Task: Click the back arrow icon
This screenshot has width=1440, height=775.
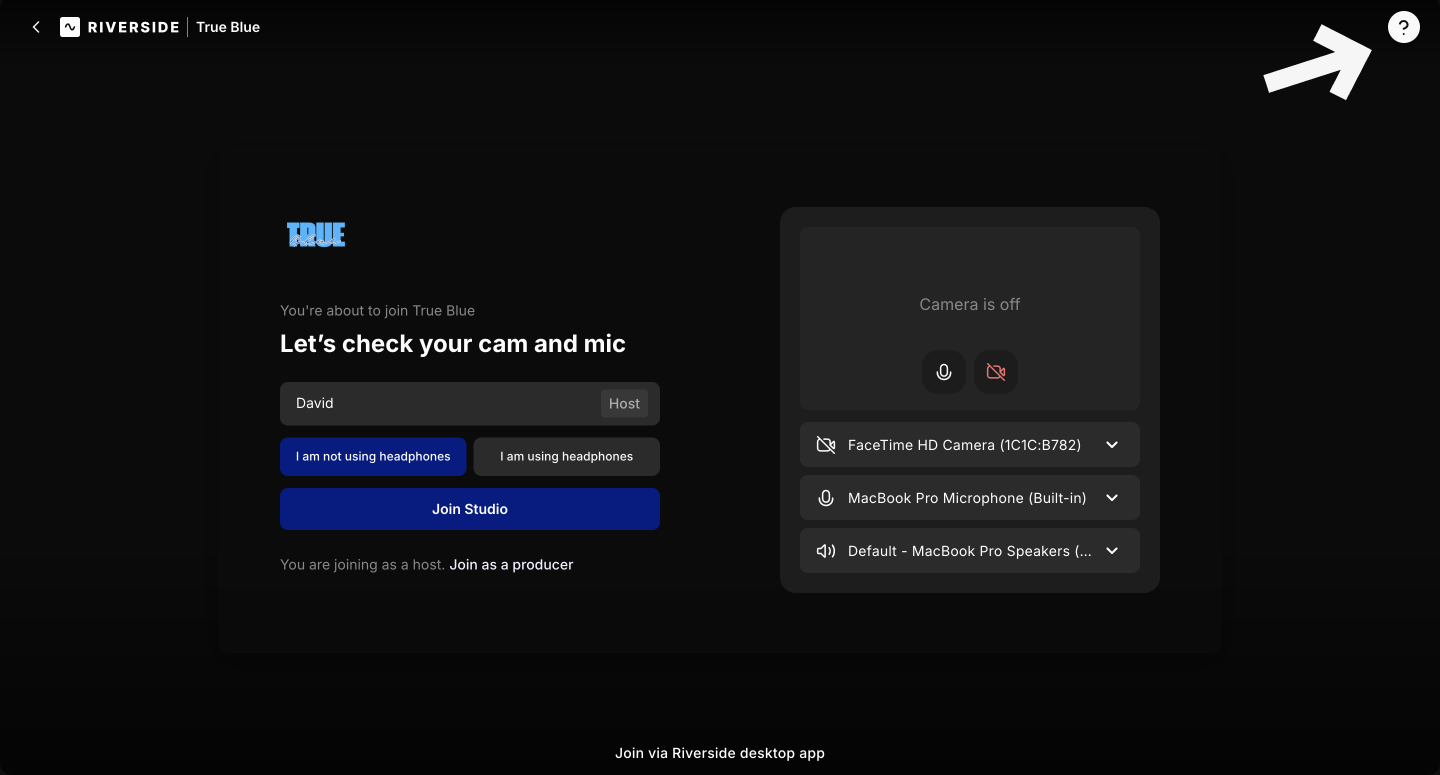Action: [x=36, y=27]
